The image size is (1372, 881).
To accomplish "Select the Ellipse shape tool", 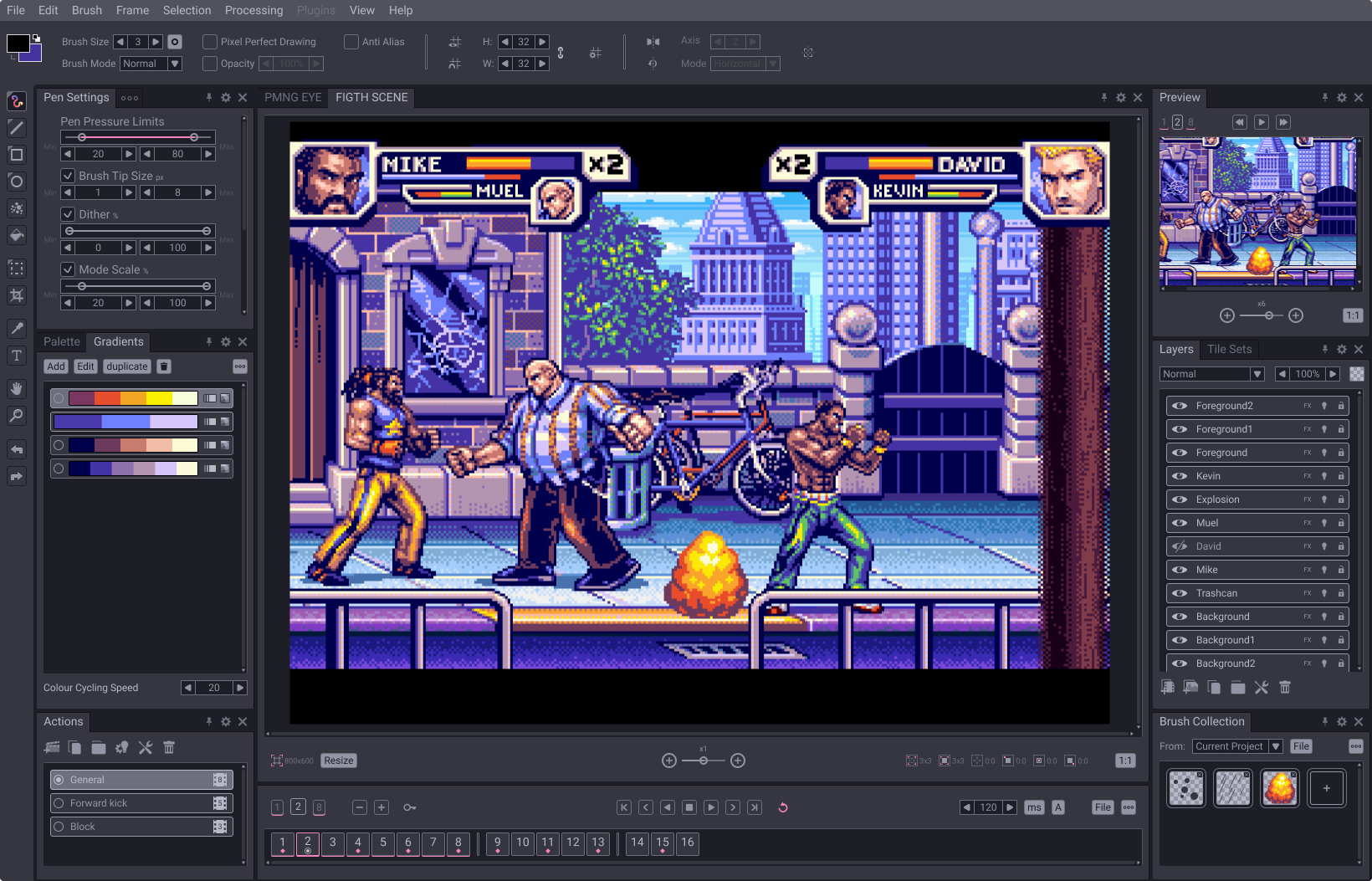I will click(17, 182).
